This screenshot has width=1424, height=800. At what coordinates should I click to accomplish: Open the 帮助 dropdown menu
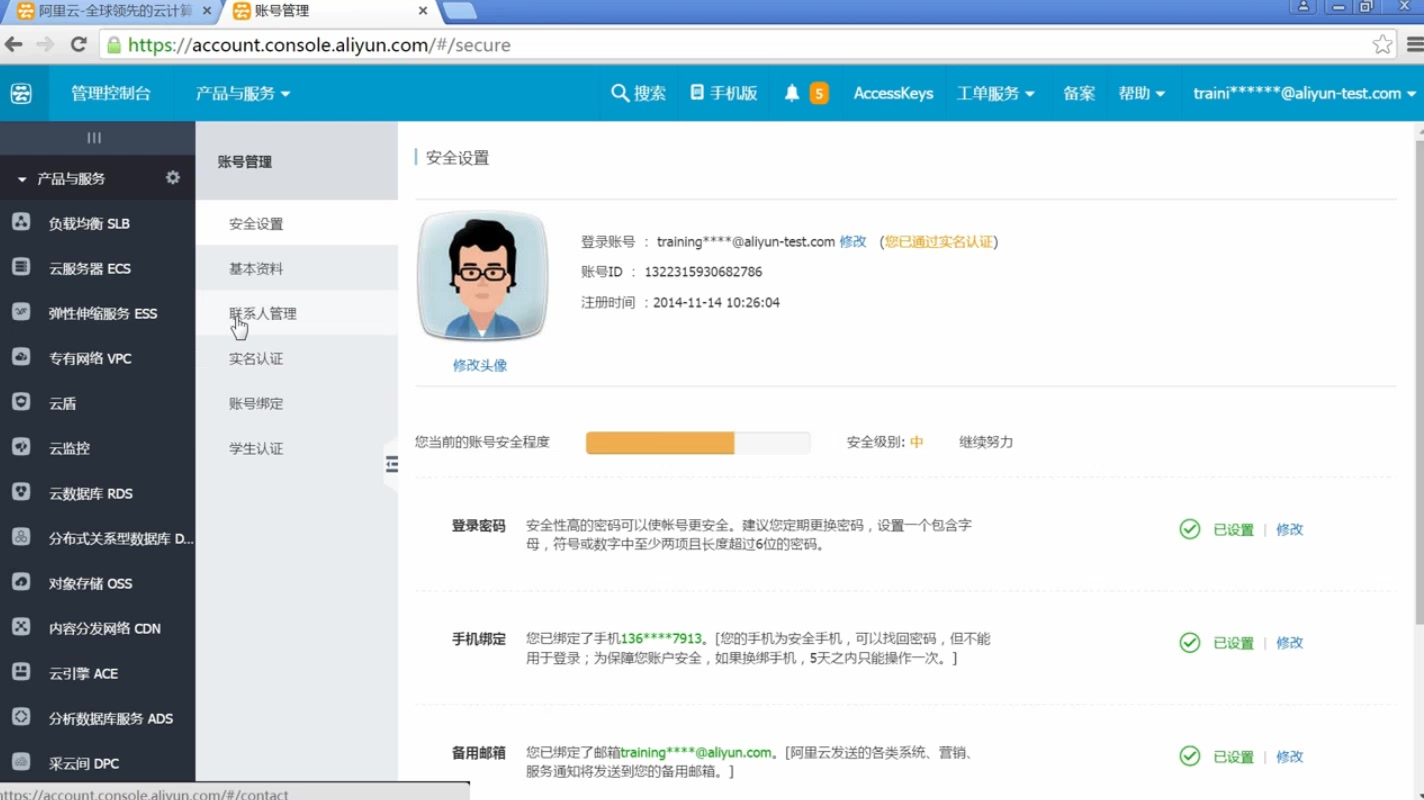[x=1141, y=93]
